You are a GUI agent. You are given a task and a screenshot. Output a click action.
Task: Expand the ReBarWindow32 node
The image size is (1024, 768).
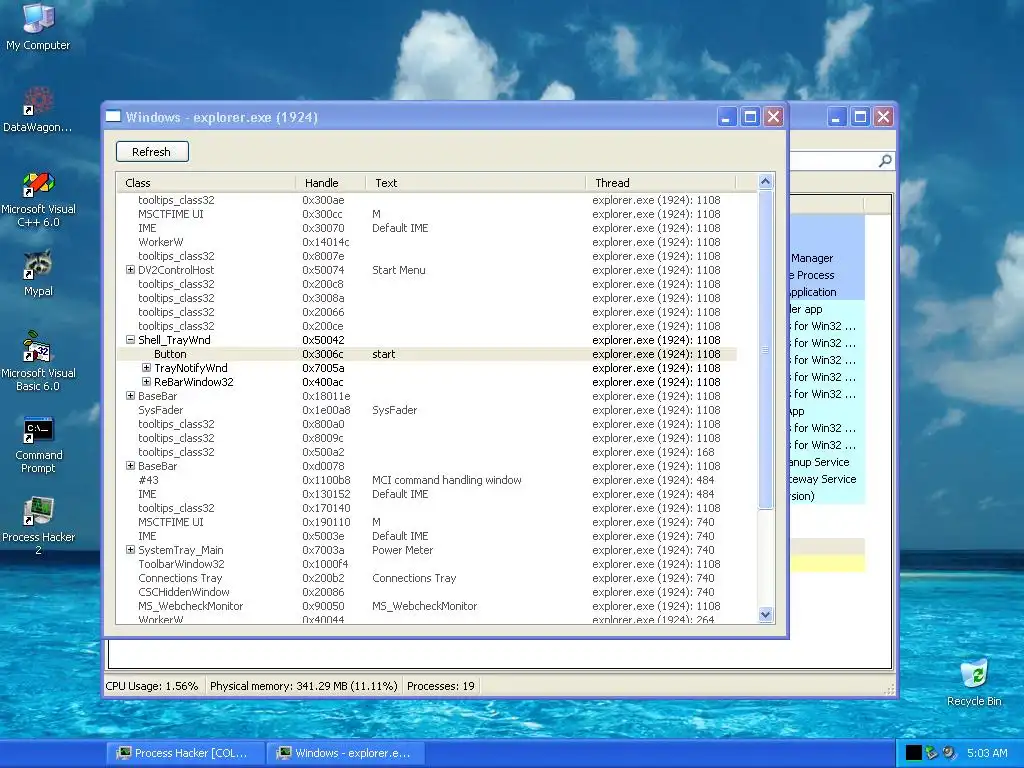coord(146,381)
